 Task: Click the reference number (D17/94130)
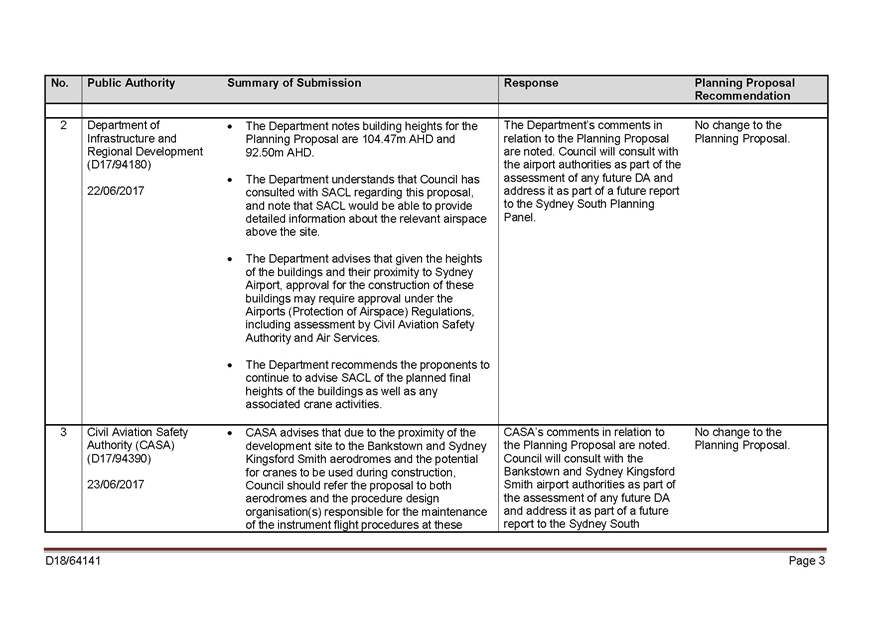click(x=119, y=165)
